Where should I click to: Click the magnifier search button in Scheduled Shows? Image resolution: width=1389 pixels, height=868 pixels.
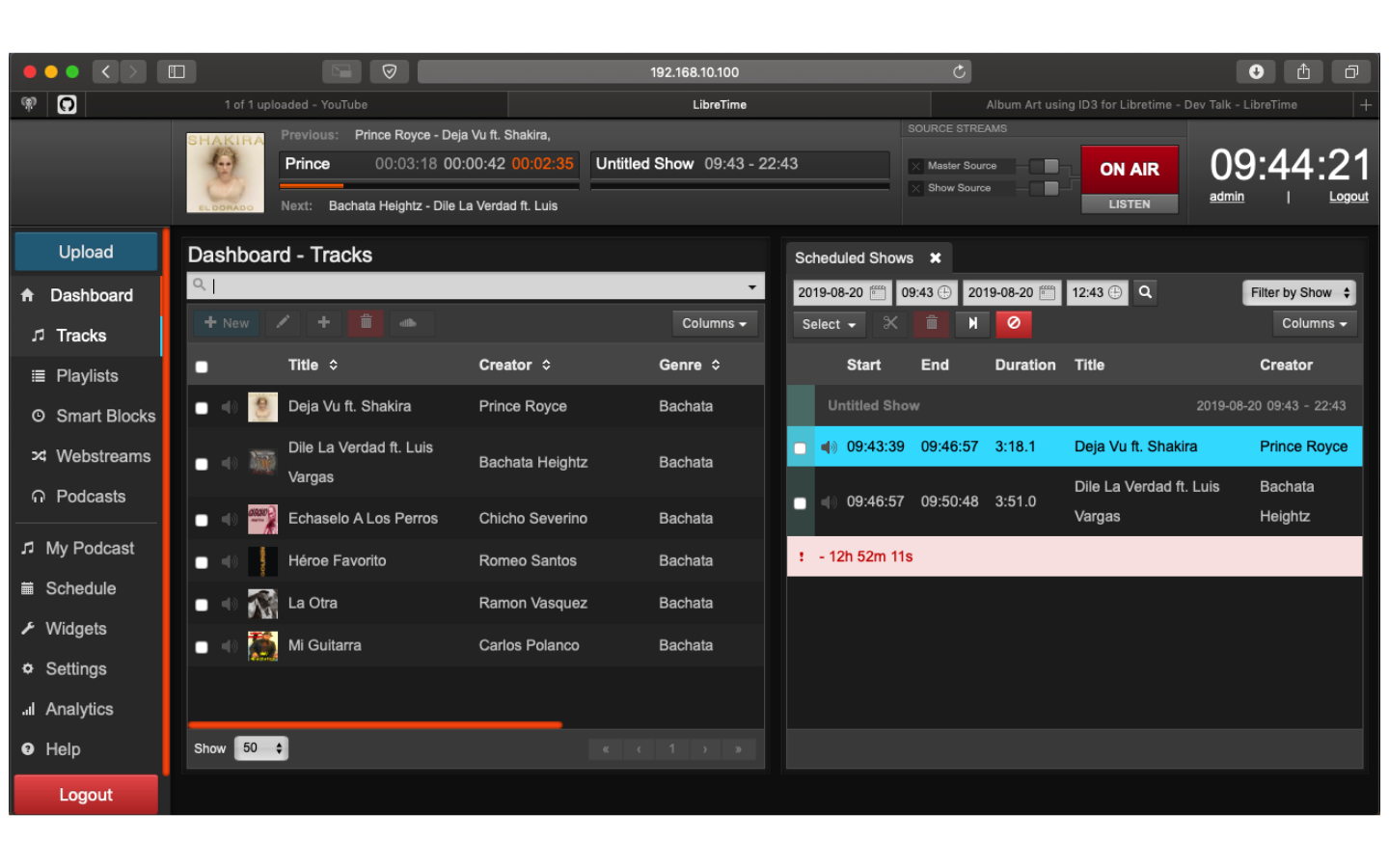tap(1145, 292)
